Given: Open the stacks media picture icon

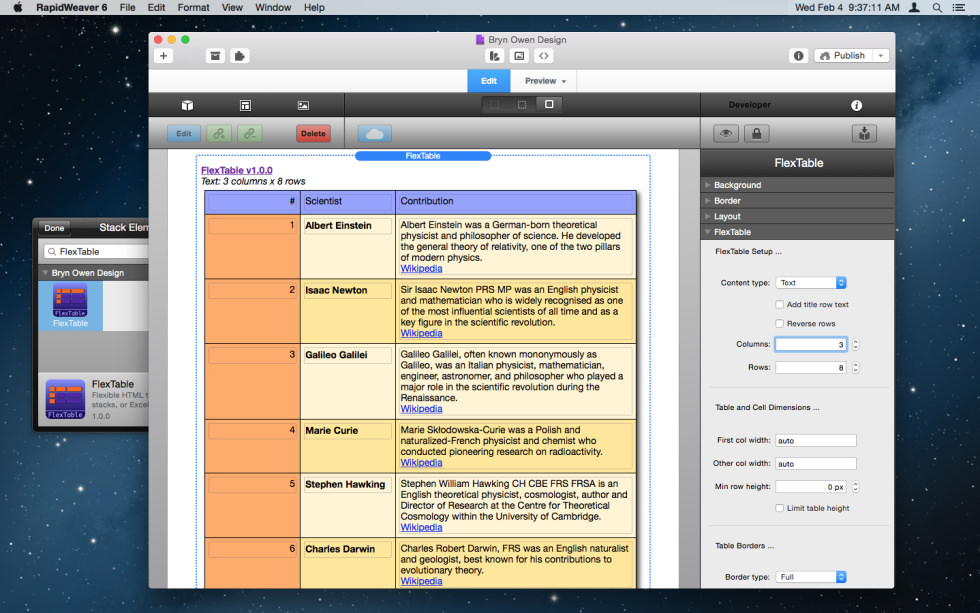Looking at the screenshot, I should tap(303, 105).
